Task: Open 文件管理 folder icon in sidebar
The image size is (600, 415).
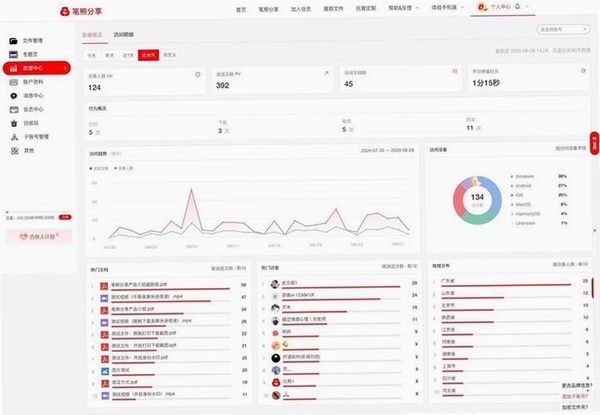Action: [14, 41]
